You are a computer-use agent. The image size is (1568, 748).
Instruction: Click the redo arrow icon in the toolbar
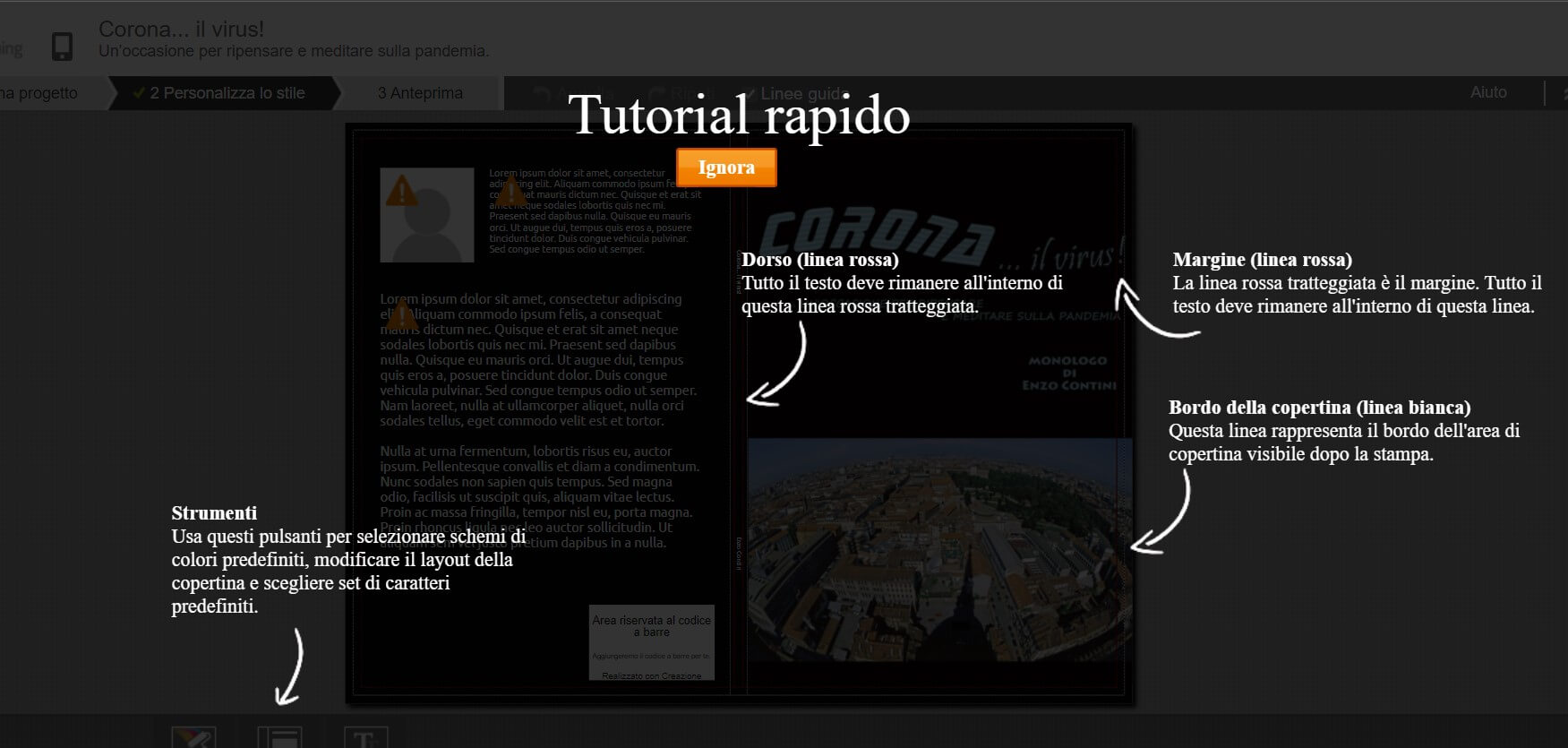[x=656, y=93]
